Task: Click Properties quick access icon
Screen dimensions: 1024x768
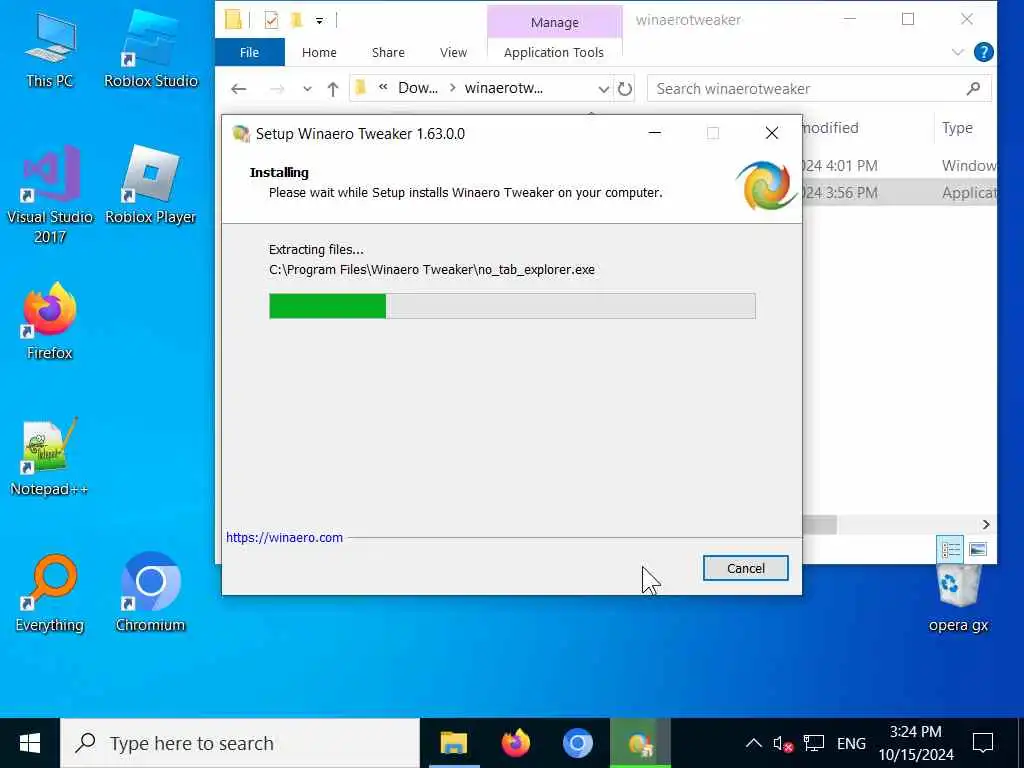Action: [271, 21]
